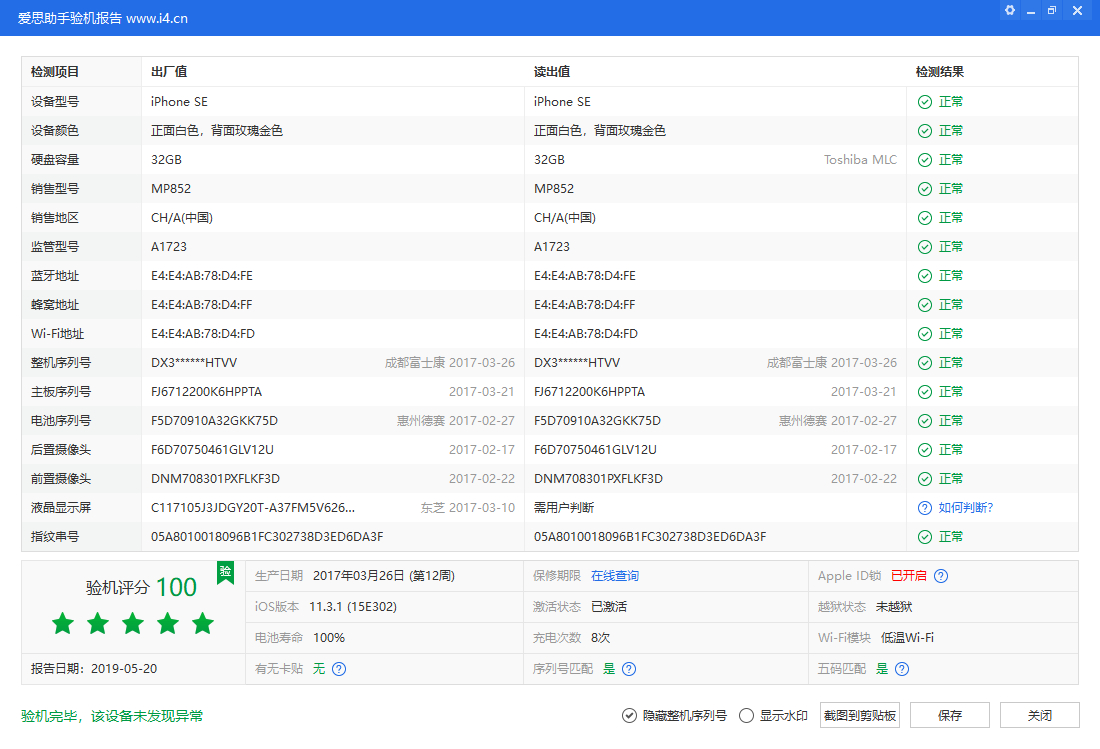Click the first green rating star

tap(63, 623)
